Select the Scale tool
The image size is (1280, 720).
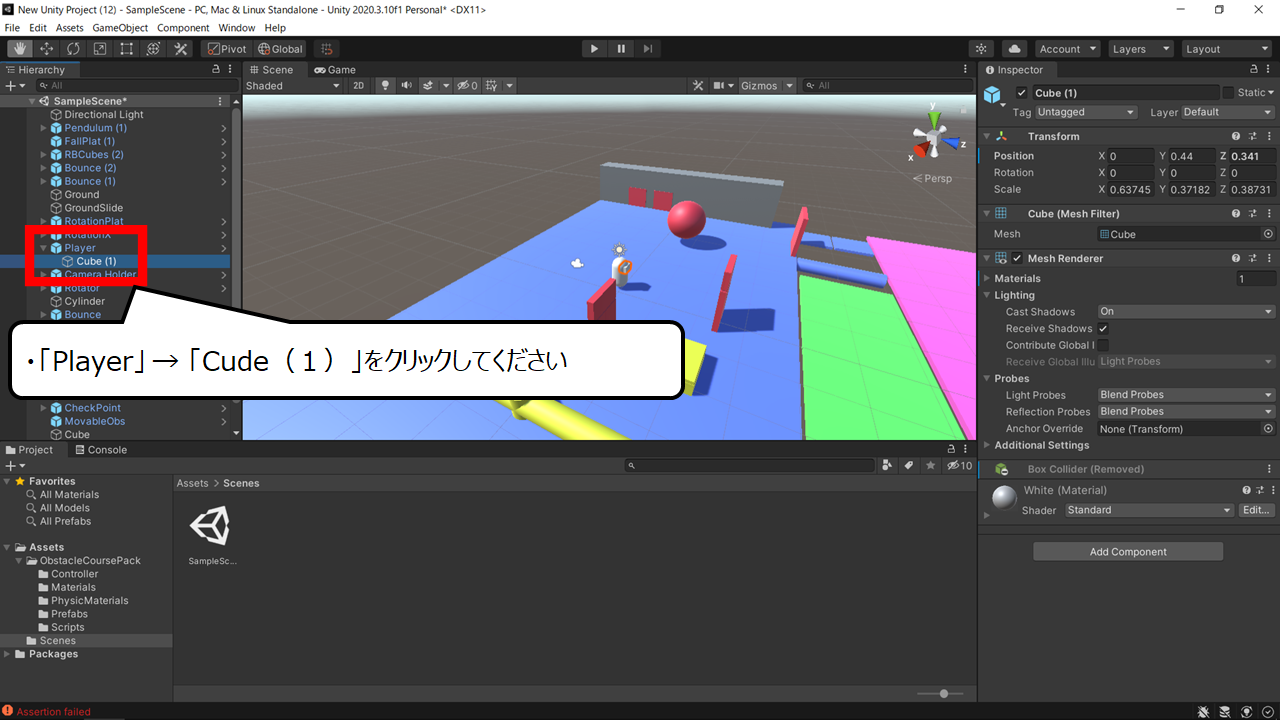(100, 49)
